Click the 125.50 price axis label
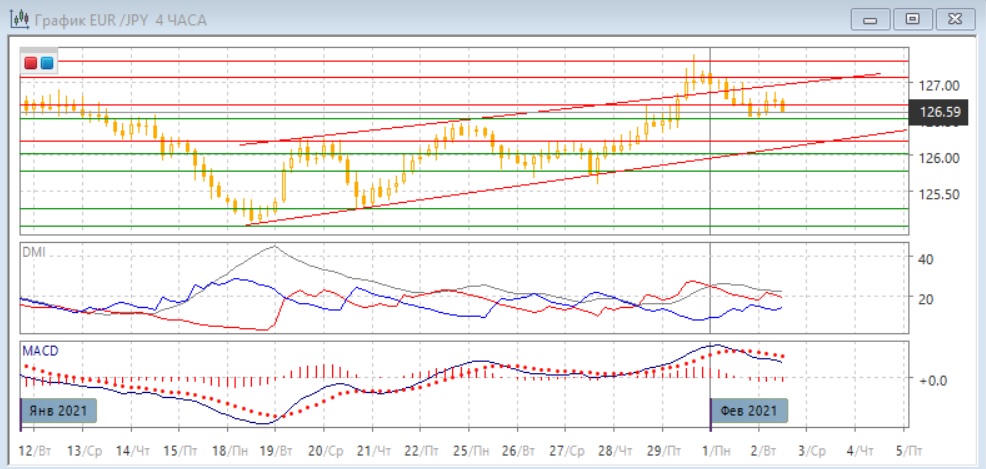 point(939,194)
